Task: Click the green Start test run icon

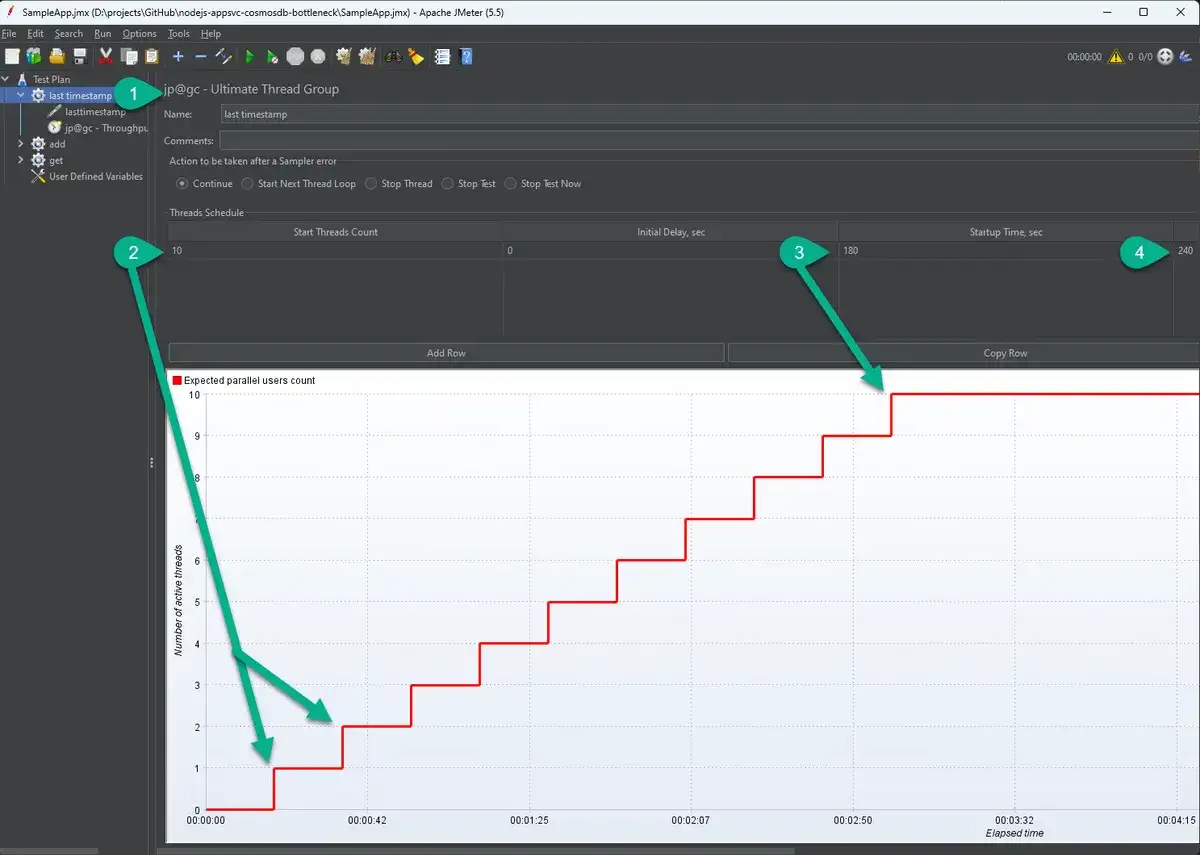Action: [x=250, y=57]
